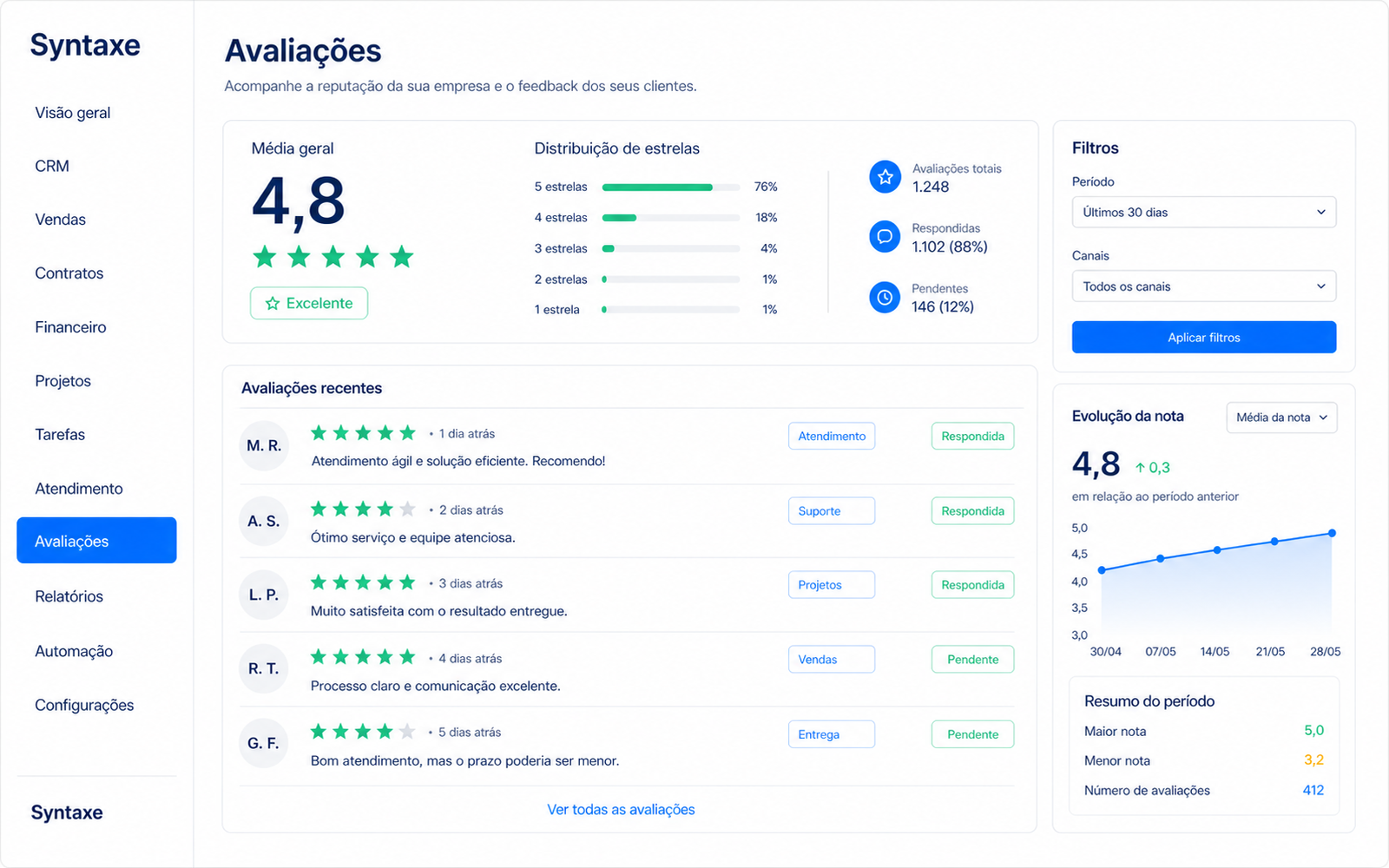Open Atendimento in the sidebar
Viewport: 1389px width, 868px height.
(79, 489)
